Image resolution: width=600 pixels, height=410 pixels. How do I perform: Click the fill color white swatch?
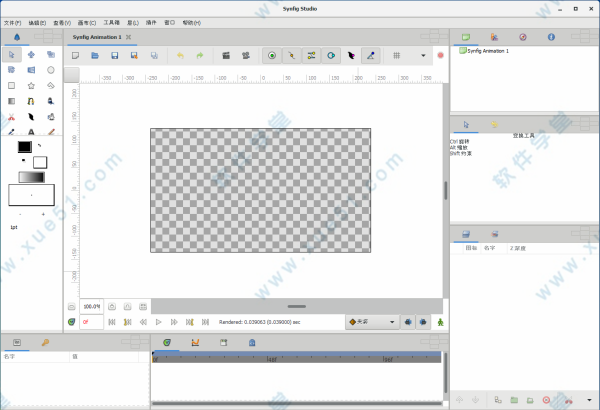[x=40, y=162]
